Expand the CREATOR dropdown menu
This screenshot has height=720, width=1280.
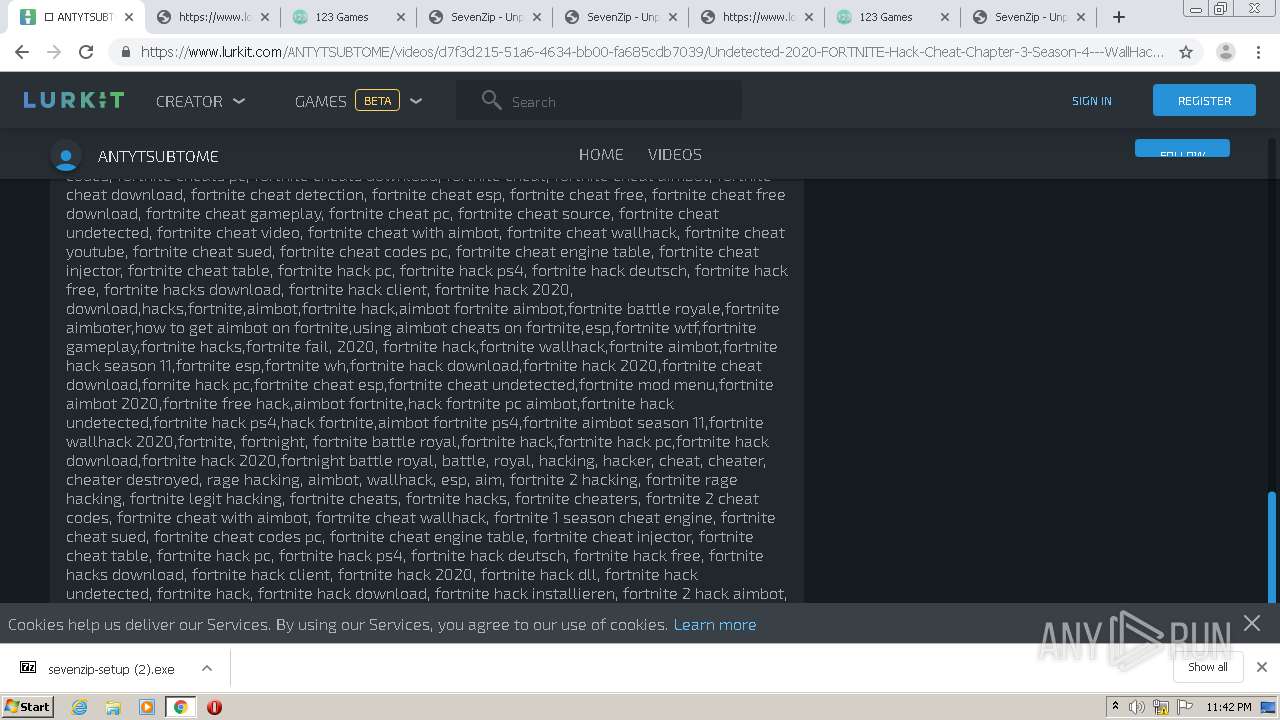(200, 101)
